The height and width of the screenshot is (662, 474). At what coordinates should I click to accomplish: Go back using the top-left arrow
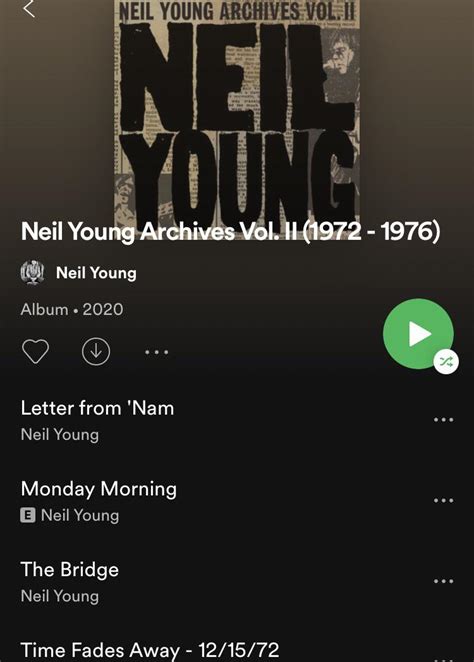pos(29,9)
